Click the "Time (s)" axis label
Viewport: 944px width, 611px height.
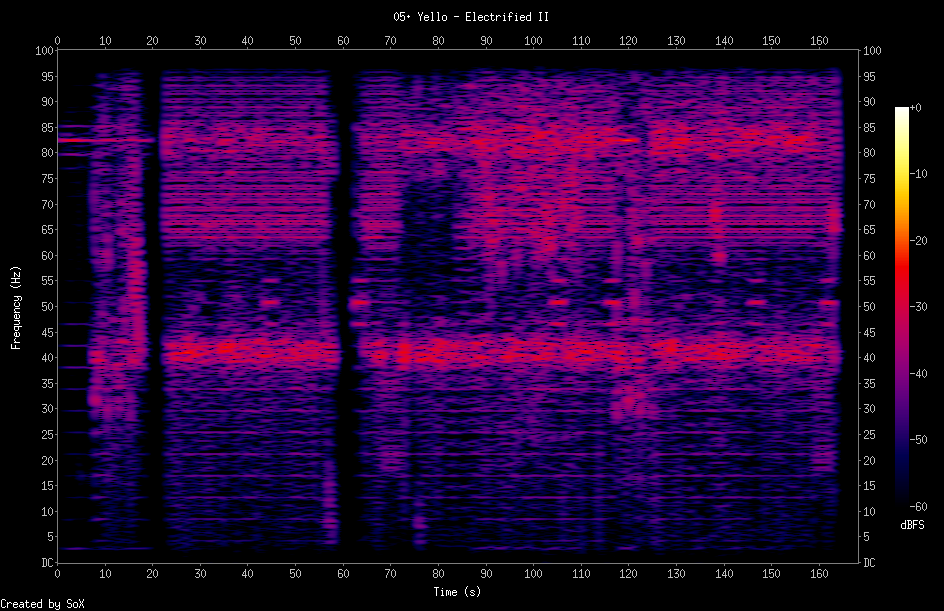tap(457, 592)
